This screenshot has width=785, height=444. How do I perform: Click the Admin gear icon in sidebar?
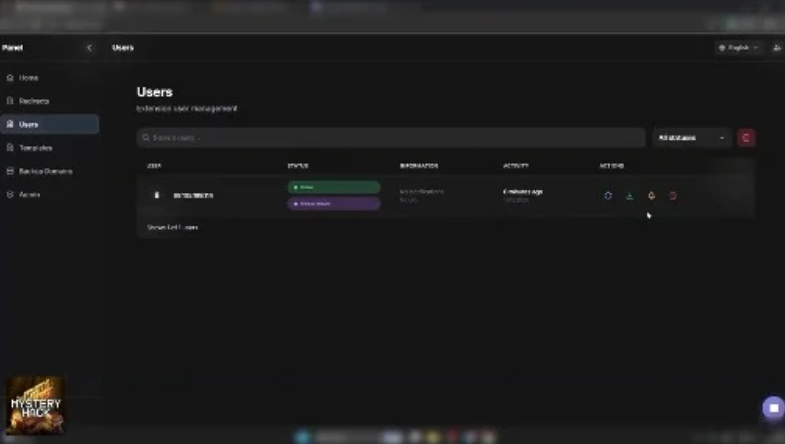coord(10,194)
